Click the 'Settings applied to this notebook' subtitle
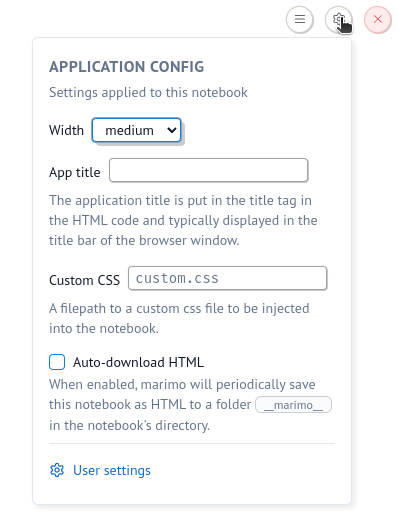The height and width of the screenshot is (515, 401). [148, 92]
